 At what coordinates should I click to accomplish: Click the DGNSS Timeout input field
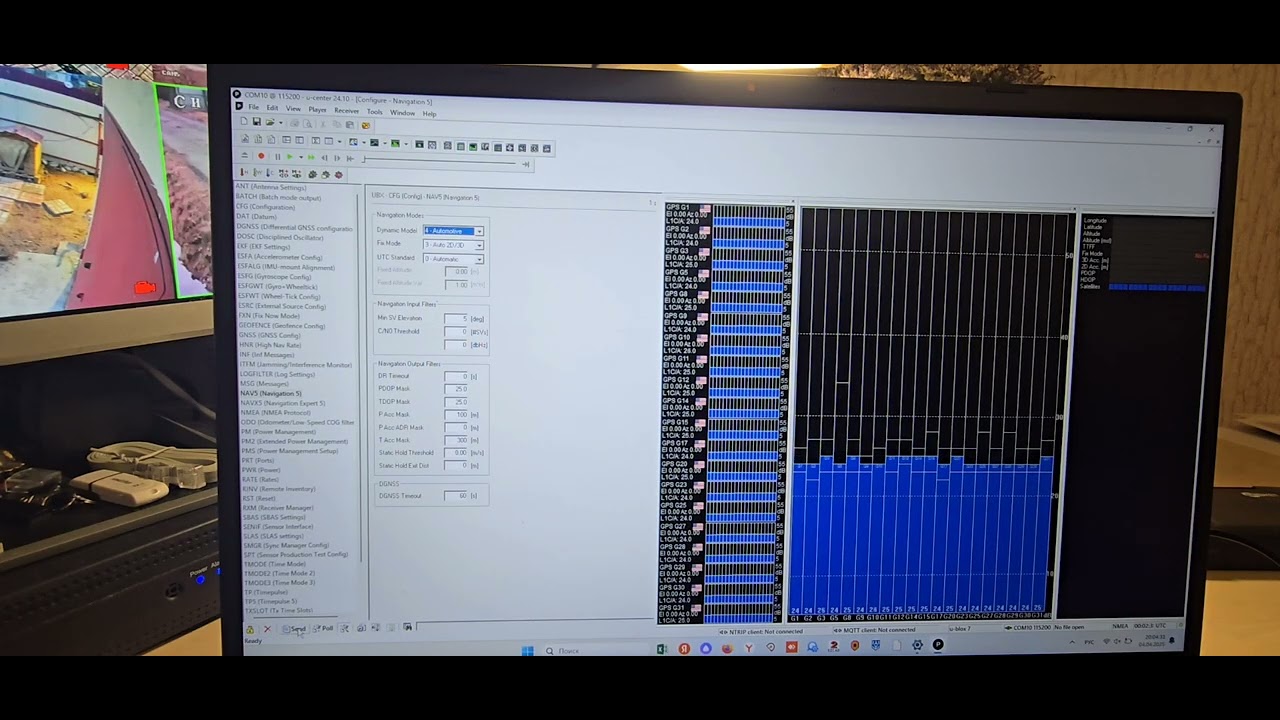[456, 496]
